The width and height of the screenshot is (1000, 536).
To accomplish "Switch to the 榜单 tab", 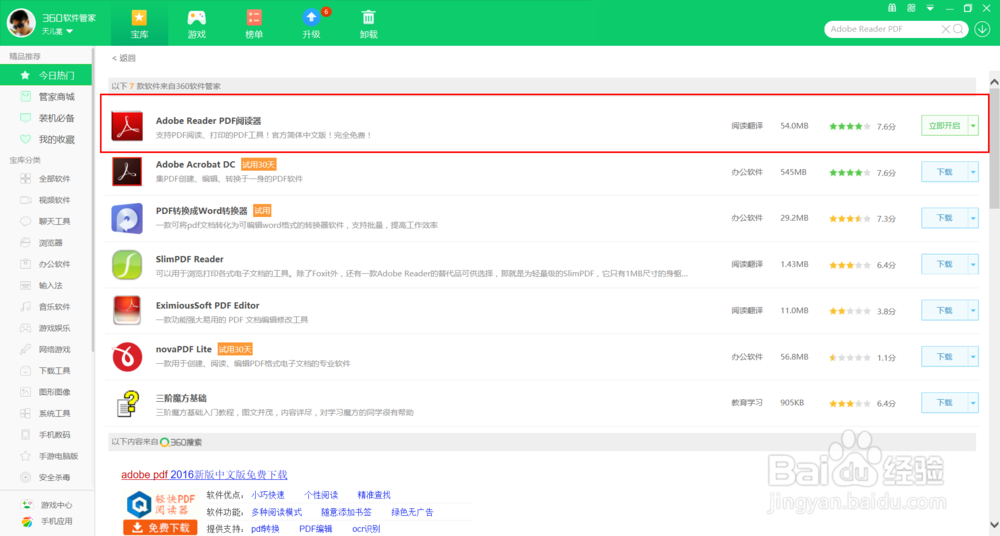I will tap(254, 24).
